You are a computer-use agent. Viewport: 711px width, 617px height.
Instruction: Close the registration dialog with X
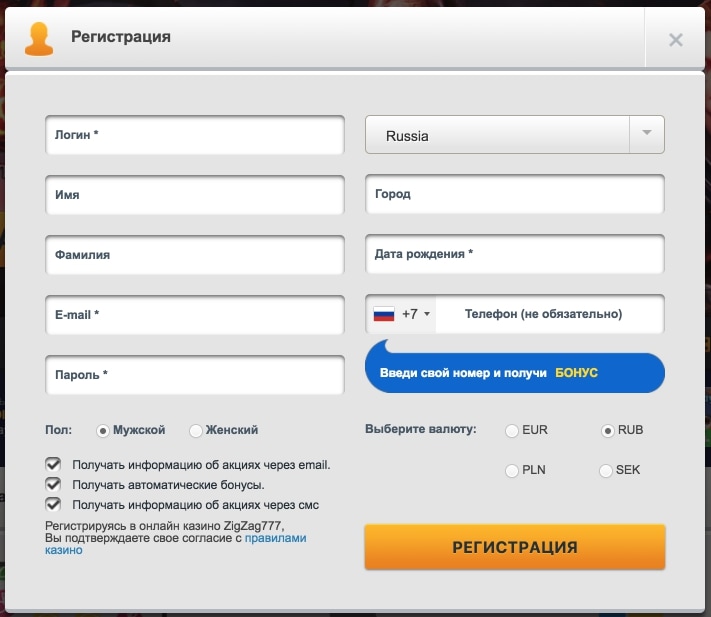tap(676, 40)
